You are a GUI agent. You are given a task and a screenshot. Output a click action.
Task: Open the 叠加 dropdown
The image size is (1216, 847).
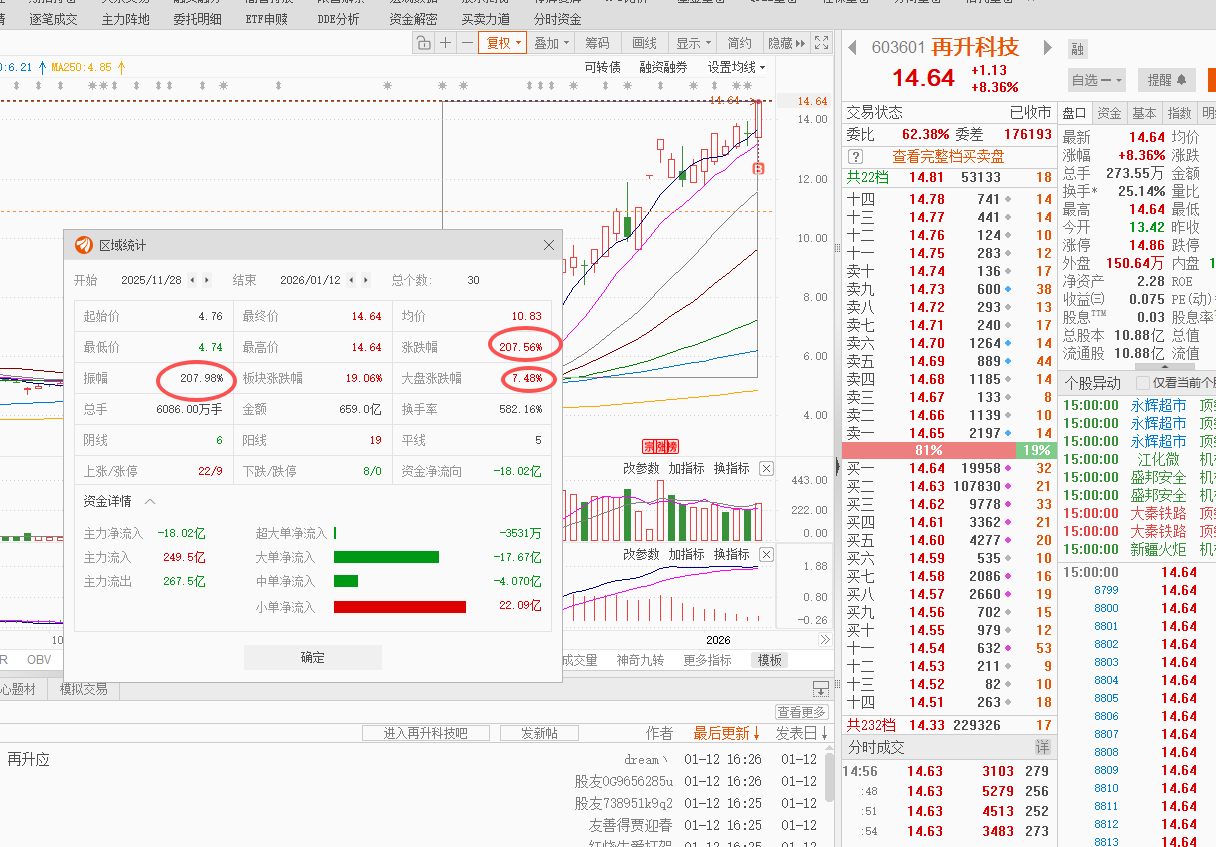pos(551,43)
